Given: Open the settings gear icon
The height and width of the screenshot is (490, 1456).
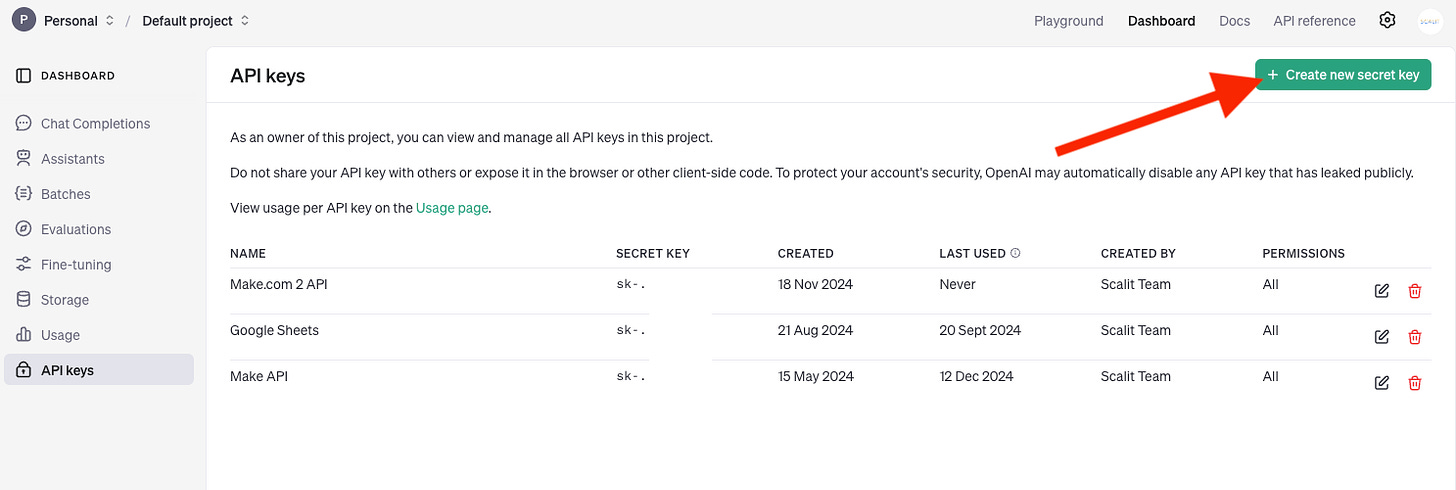Looking at the screenshot, I should pyautogui.click(x=1387, y=20).
